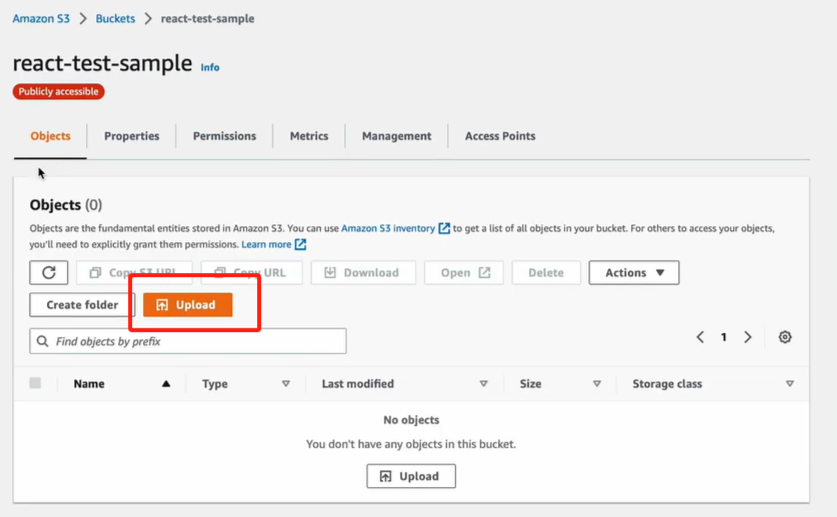
Task: Click page number 1 in pagination
Action: pyautogui.click(x=724, y=337)
